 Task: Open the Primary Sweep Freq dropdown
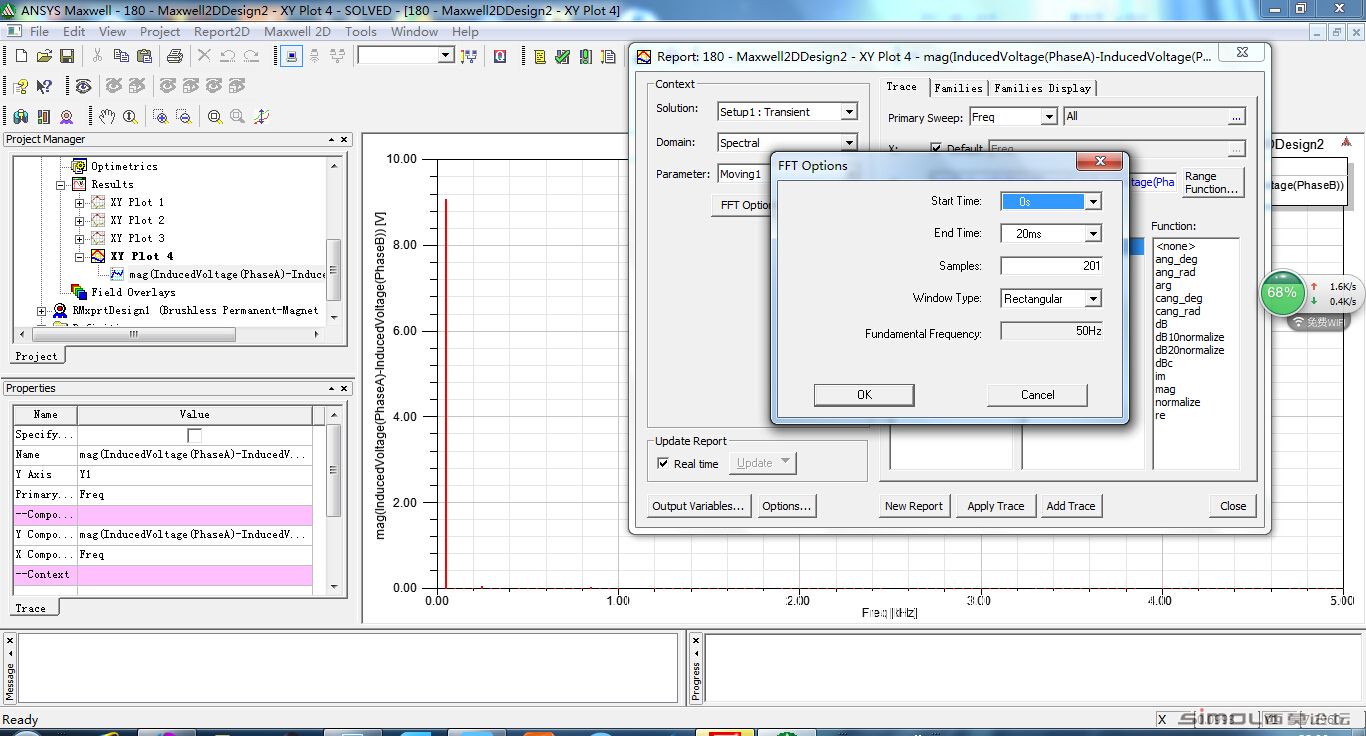click(x=1049, y=117)
